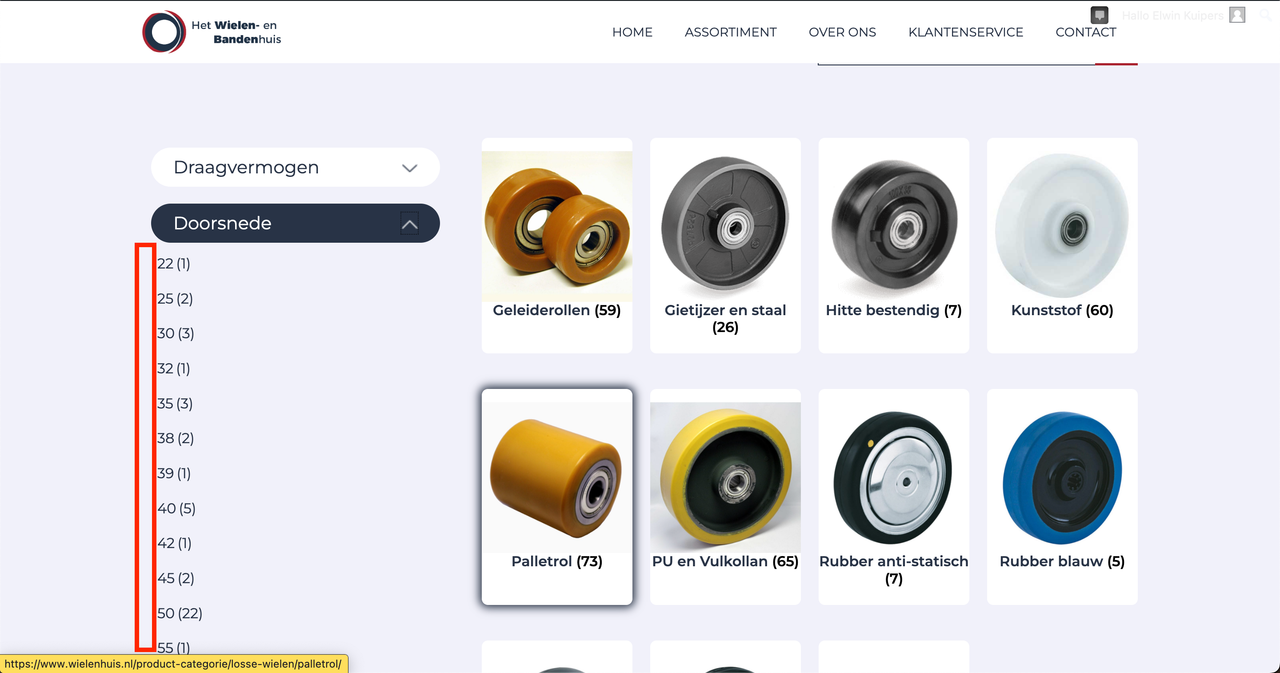Open the chat bubble icon in top bar
This screenshot has height=673, width=1280.
(1099, 15)
